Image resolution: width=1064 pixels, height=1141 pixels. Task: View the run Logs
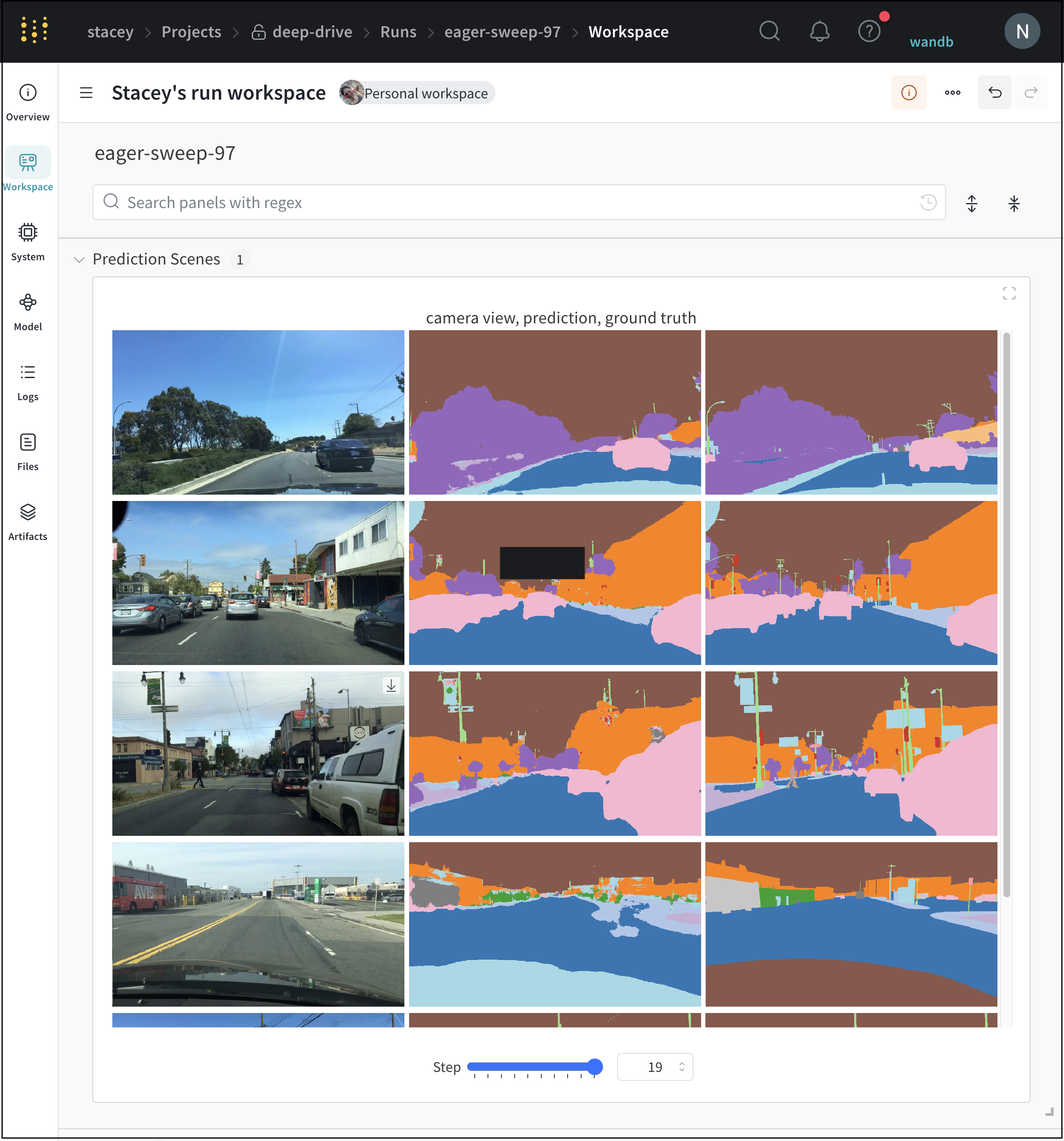[x=28, y=381]
